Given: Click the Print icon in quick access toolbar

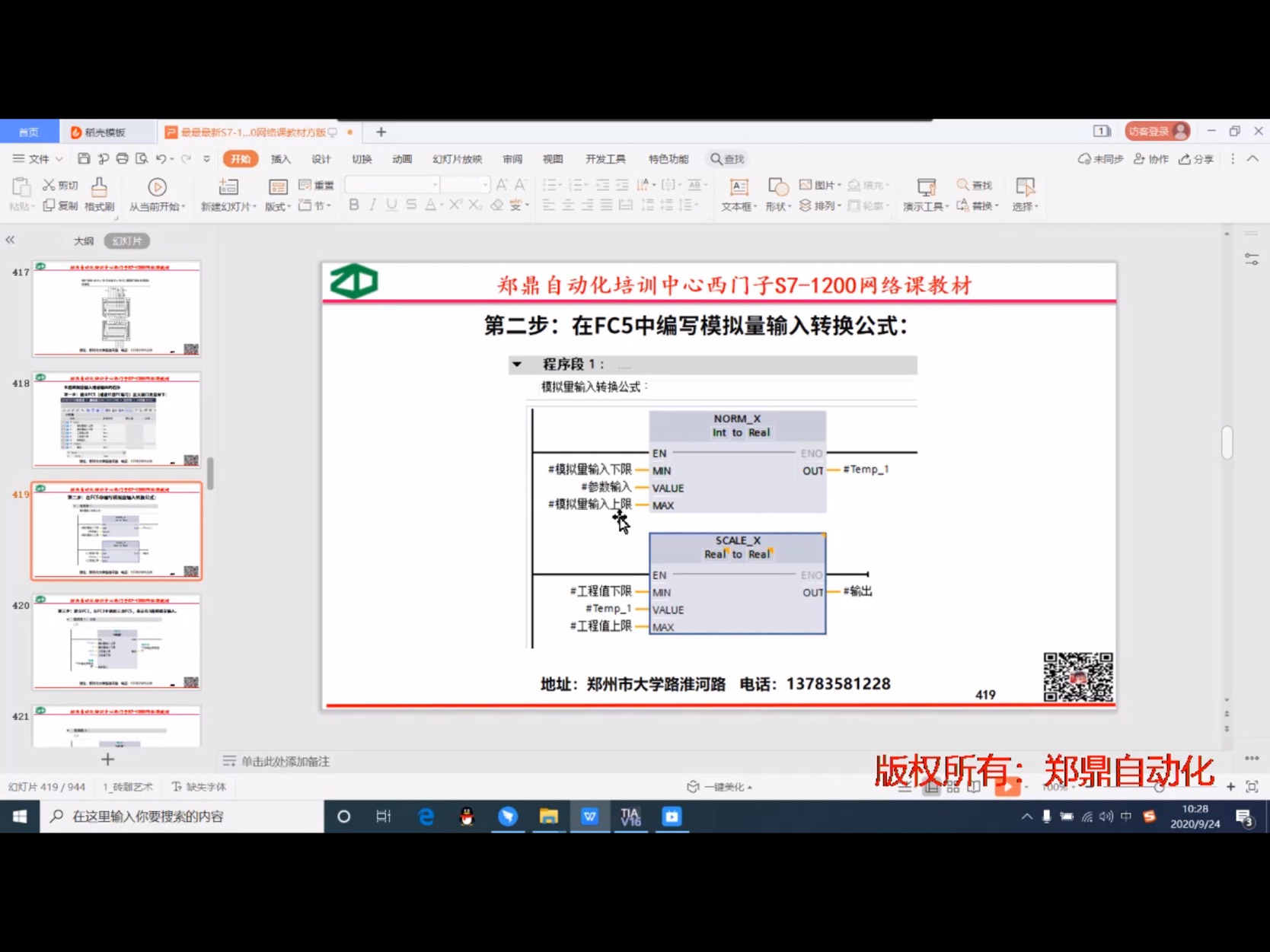Looking at the screenshot, I should point(122,158).
